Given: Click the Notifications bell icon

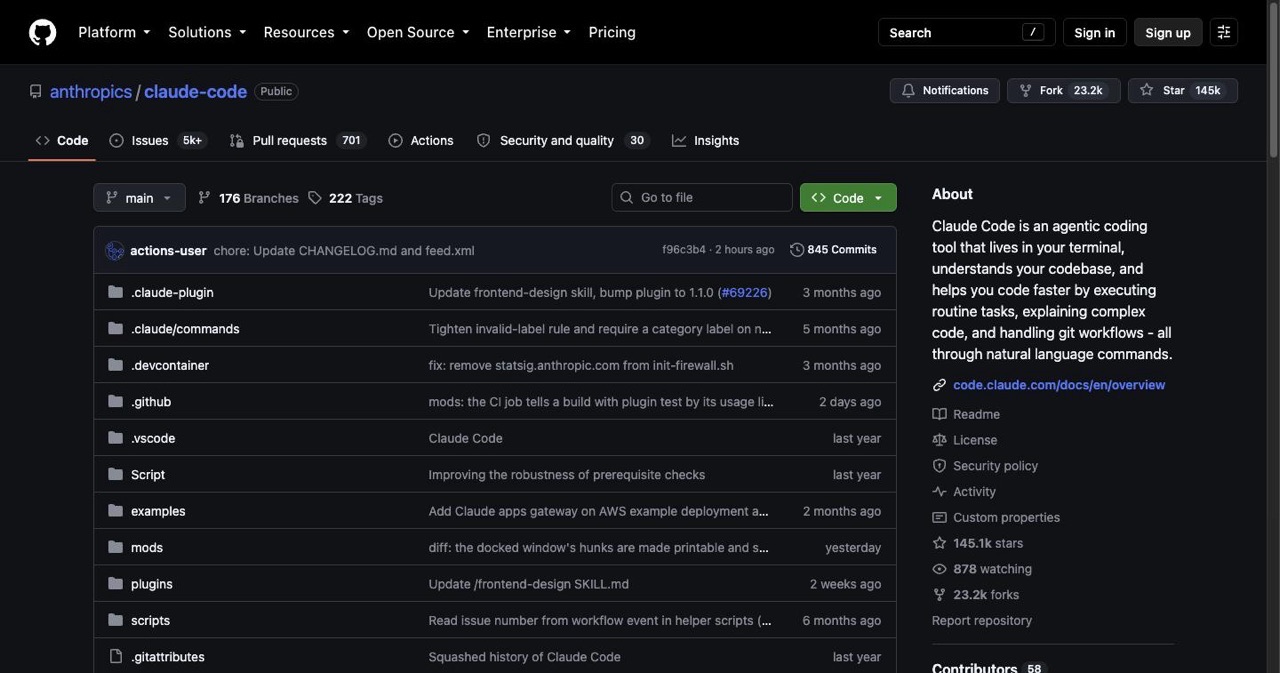Looking at the screenshot, I should click(x=908, y=90).
